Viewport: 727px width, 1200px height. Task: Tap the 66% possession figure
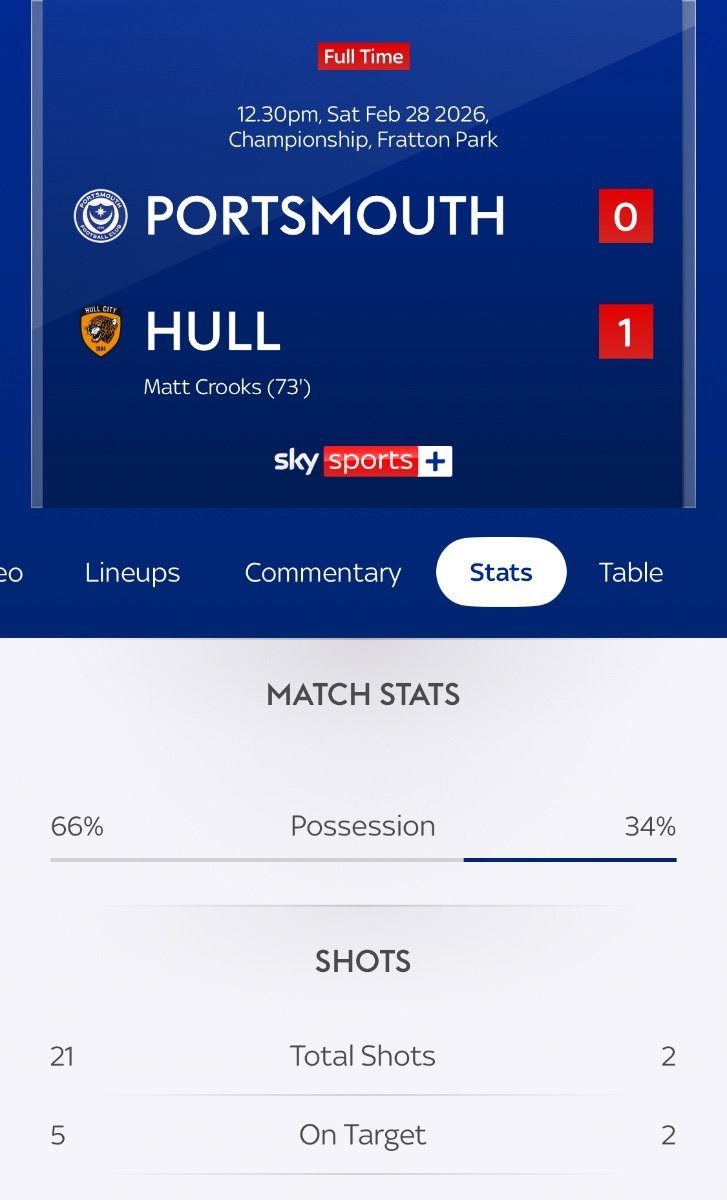click(77, 827)
